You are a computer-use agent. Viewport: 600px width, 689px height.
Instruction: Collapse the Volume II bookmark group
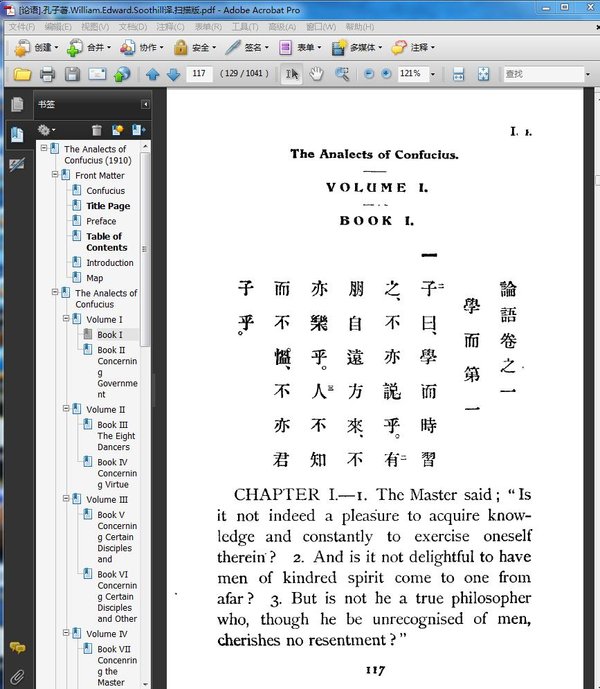(x=66, y=409)
